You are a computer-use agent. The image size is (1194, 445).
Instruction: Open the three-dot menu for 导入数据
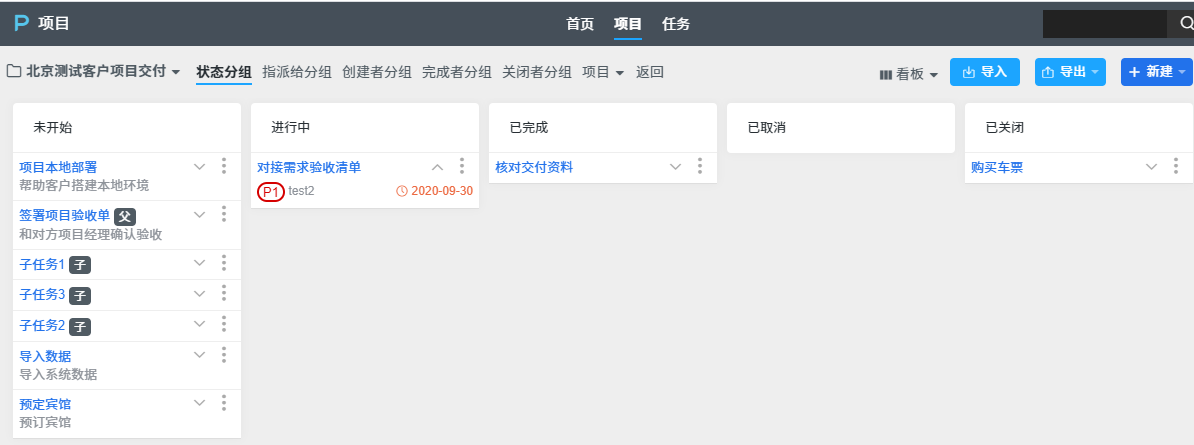pyautogui.click(x=224, y=355)
